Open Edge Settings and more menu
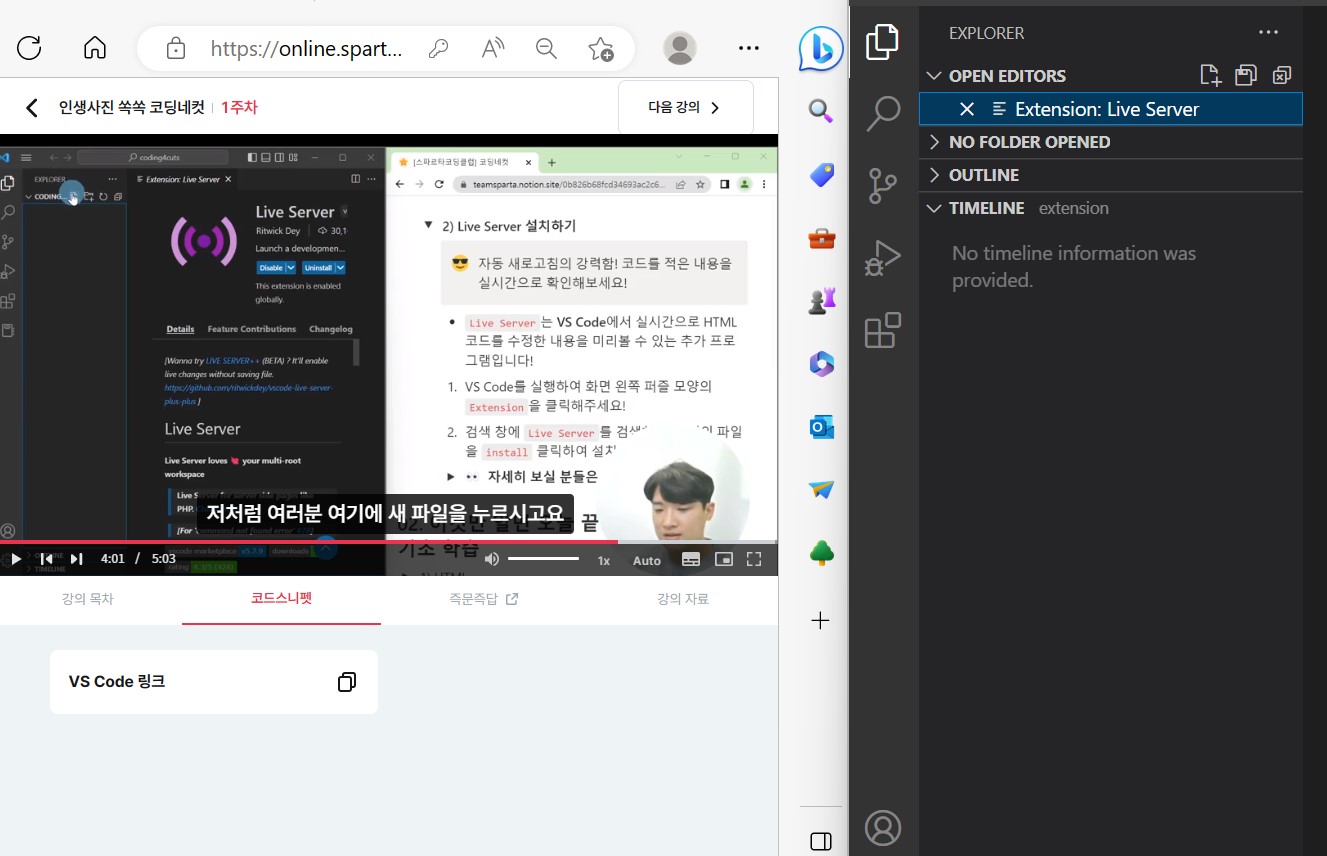This screenshot has width=1327, height=856. tap(748, 48)
